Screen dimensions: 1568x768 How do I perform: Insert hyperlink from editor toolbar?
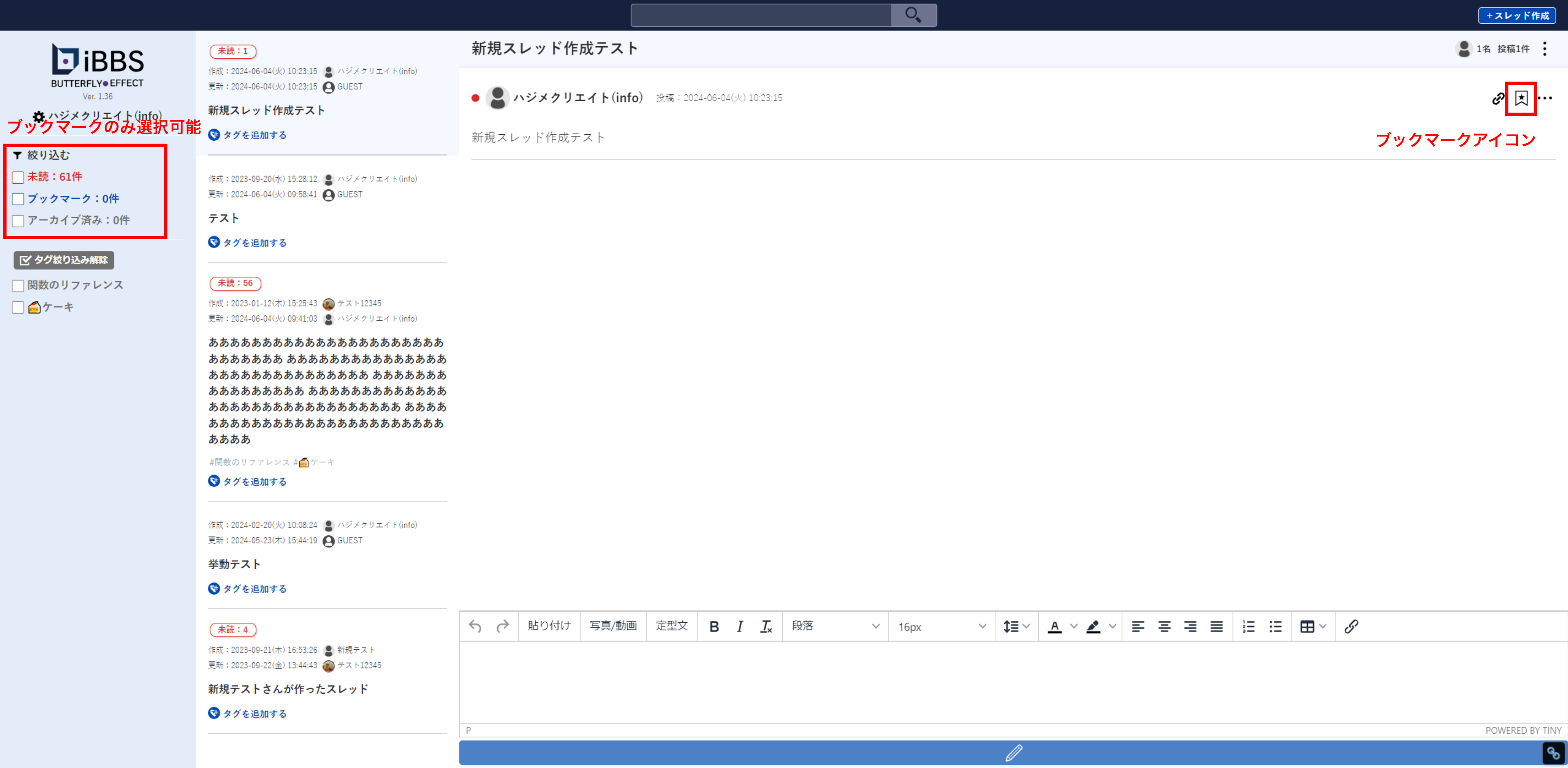click(x=1351, y=626)
